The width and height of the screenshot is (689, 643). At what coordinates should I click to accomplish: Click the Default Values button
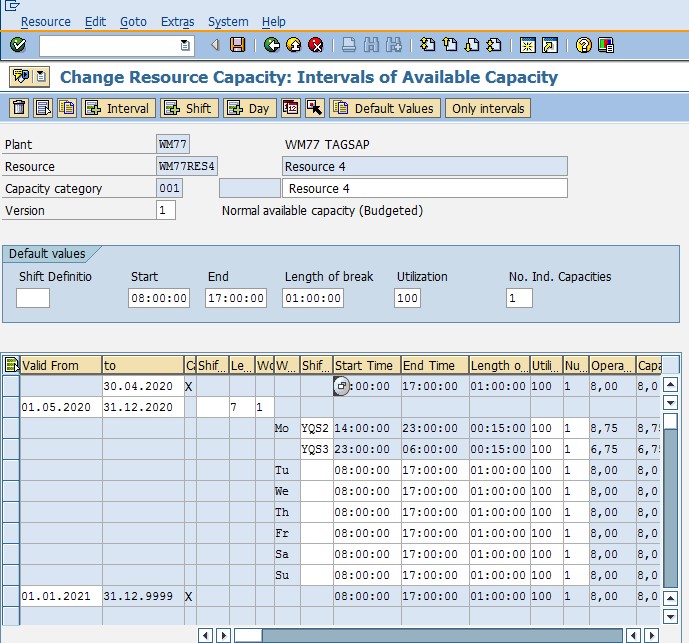click(384, 108)
